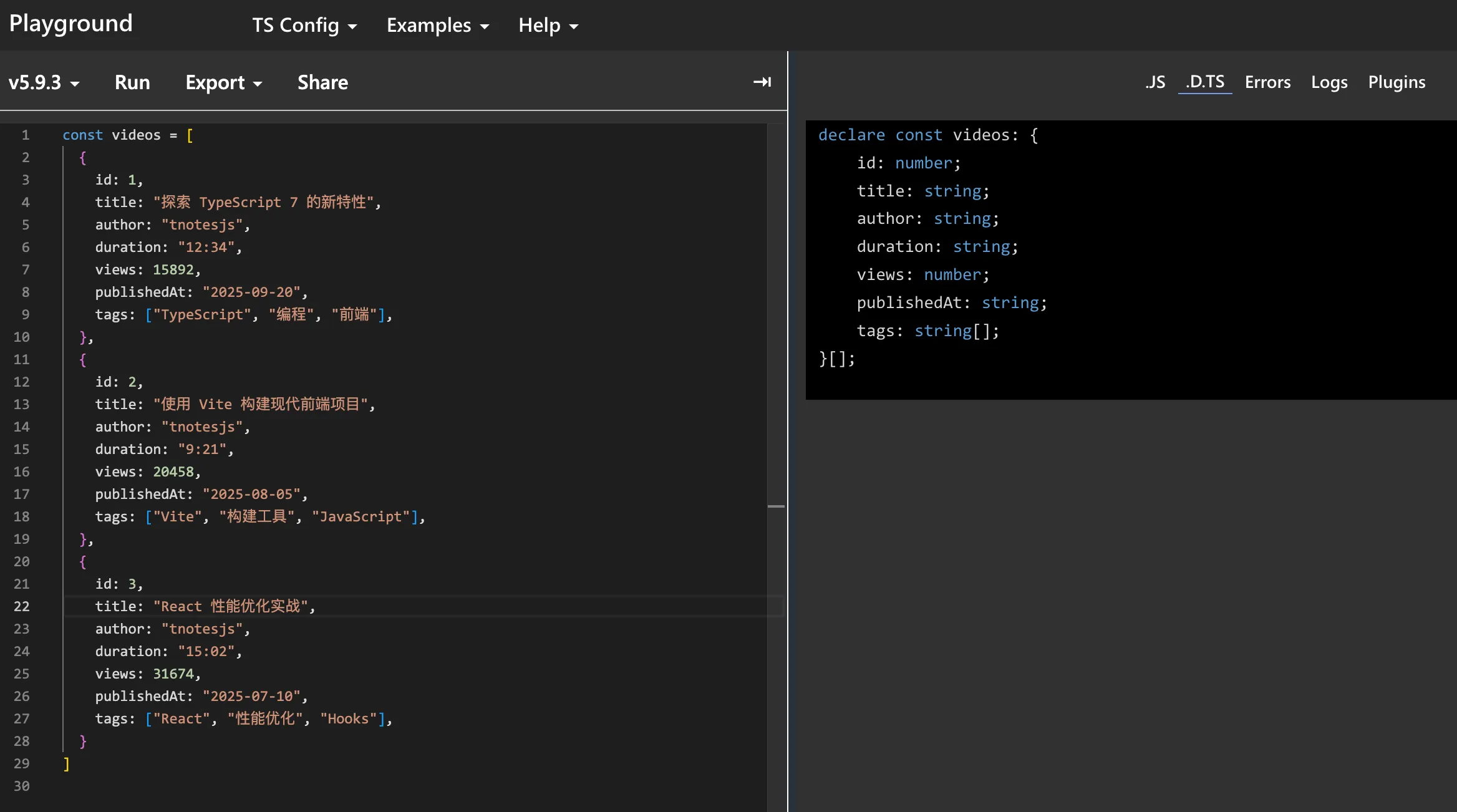This screenshot has height=812, width=1457.
Task: Open the Export dropdown menu
Action: [x=223, y=82]
